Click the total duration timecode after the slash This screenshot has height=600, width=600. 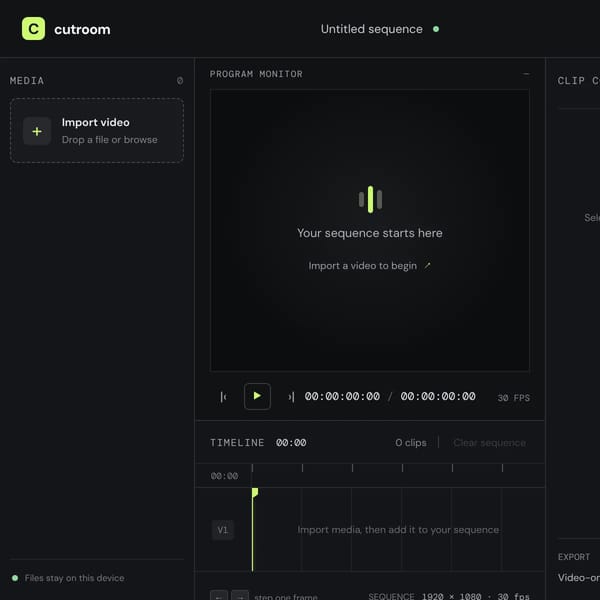(438, 396)
